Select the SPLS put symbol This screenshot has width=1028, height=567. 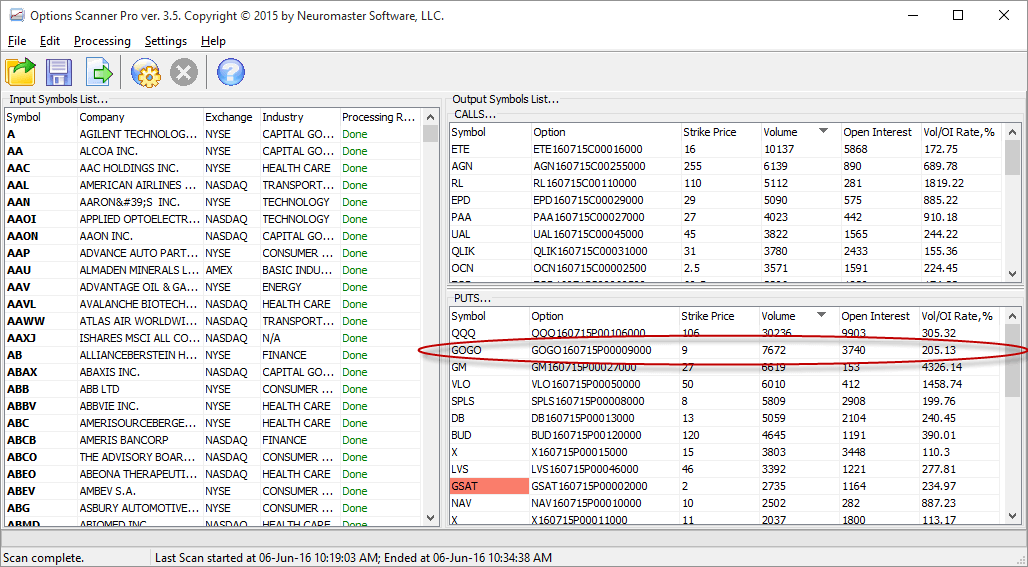tap(463, 402)
